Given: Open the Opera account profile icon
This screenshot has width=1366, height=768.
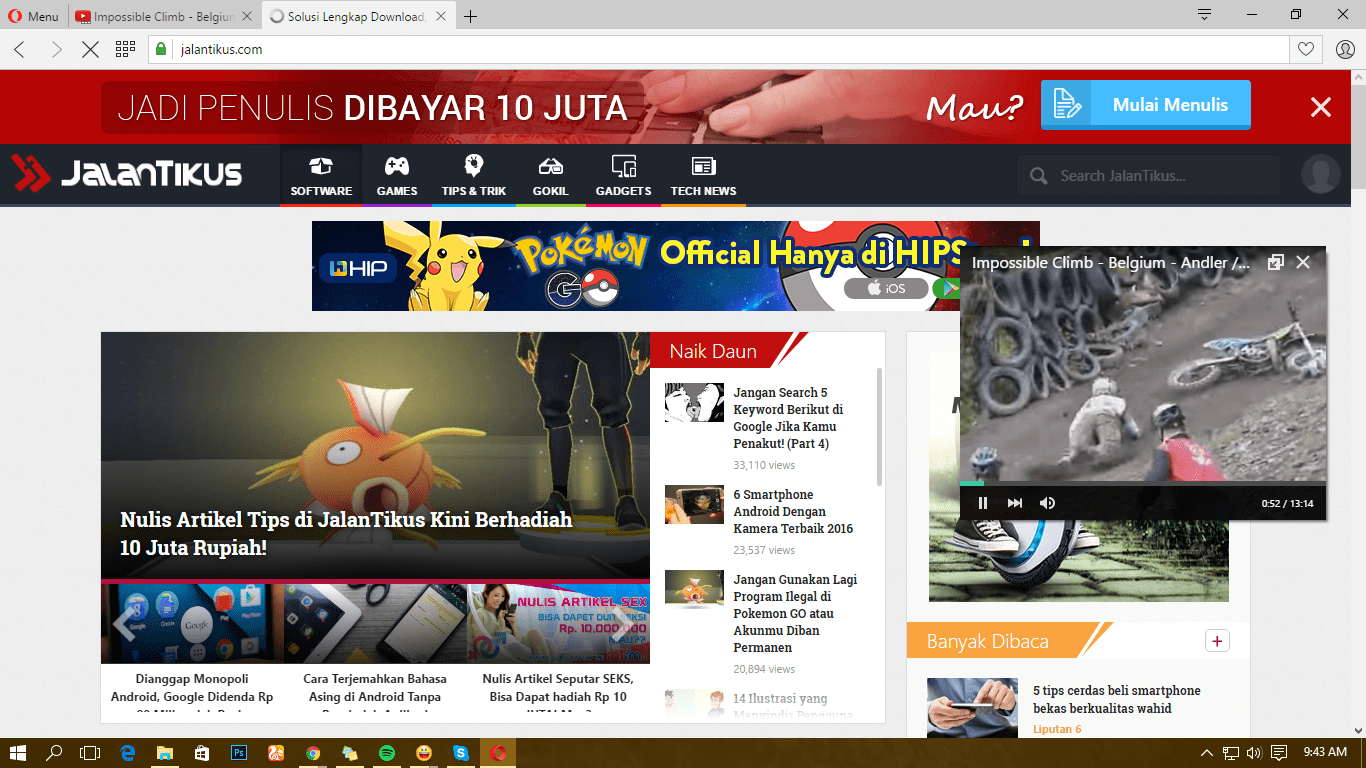Looking at the screenshot, I should (1345, 49).
